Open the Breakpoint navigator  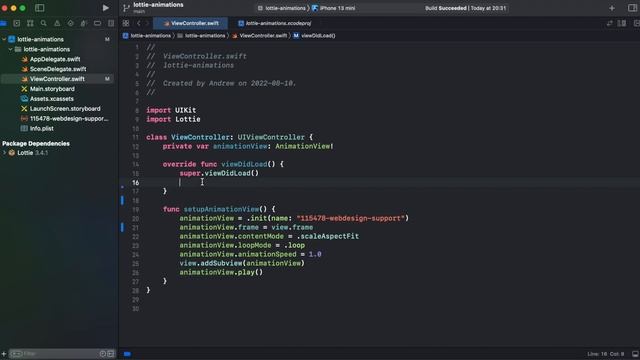coord(98,23)
